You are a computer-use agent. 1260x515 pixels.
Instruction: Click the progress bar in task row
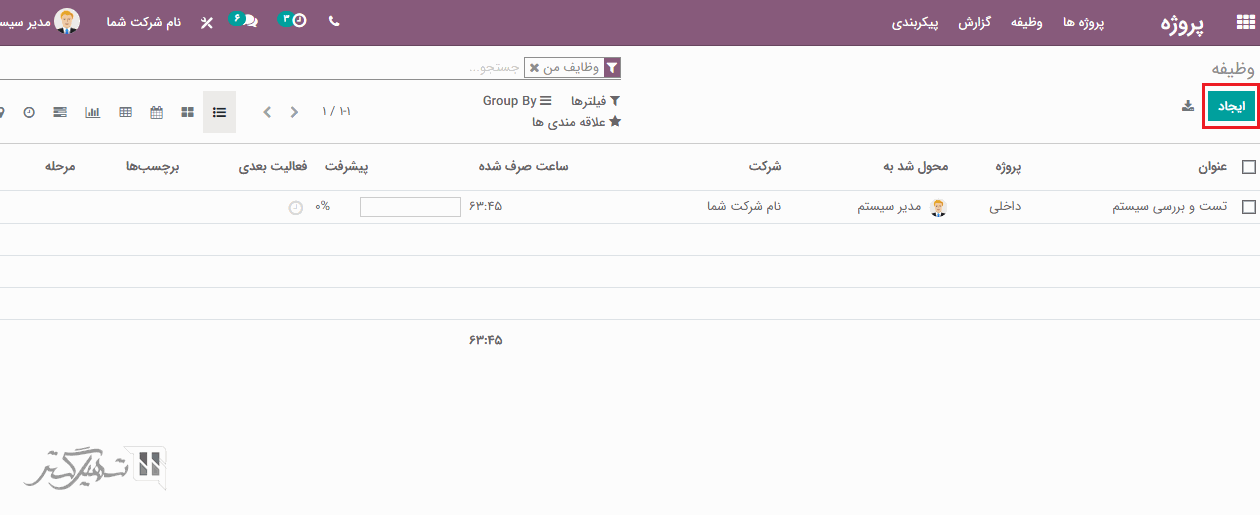[410, 207]
